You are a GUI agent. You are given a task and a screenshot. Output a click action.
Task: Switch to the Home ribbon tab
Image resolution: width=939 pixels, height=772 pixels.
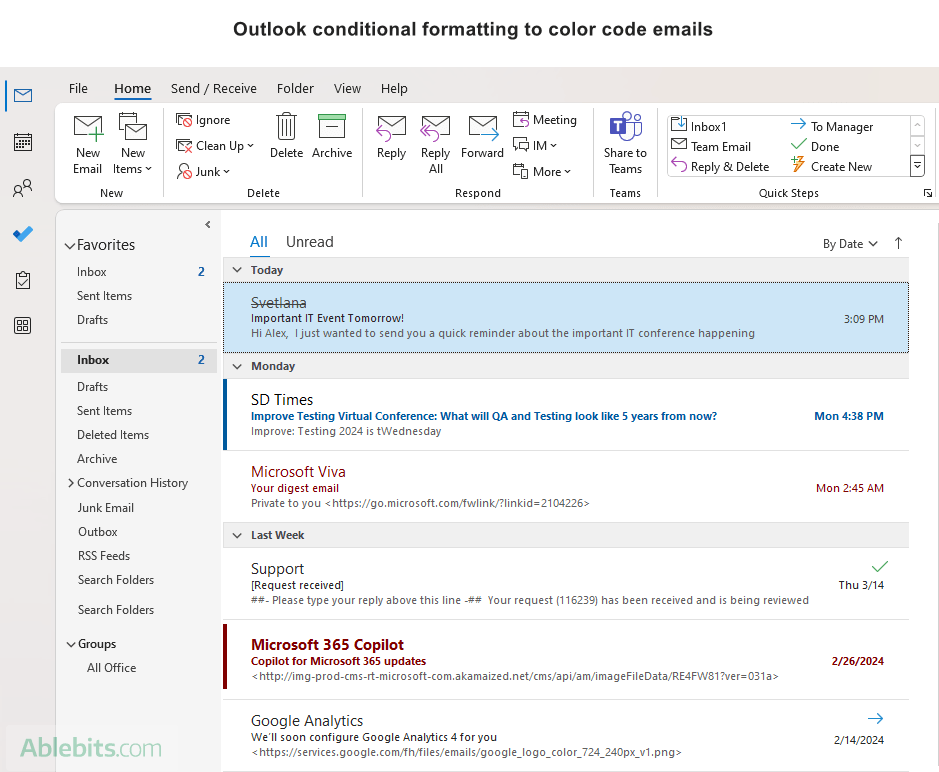132,89
